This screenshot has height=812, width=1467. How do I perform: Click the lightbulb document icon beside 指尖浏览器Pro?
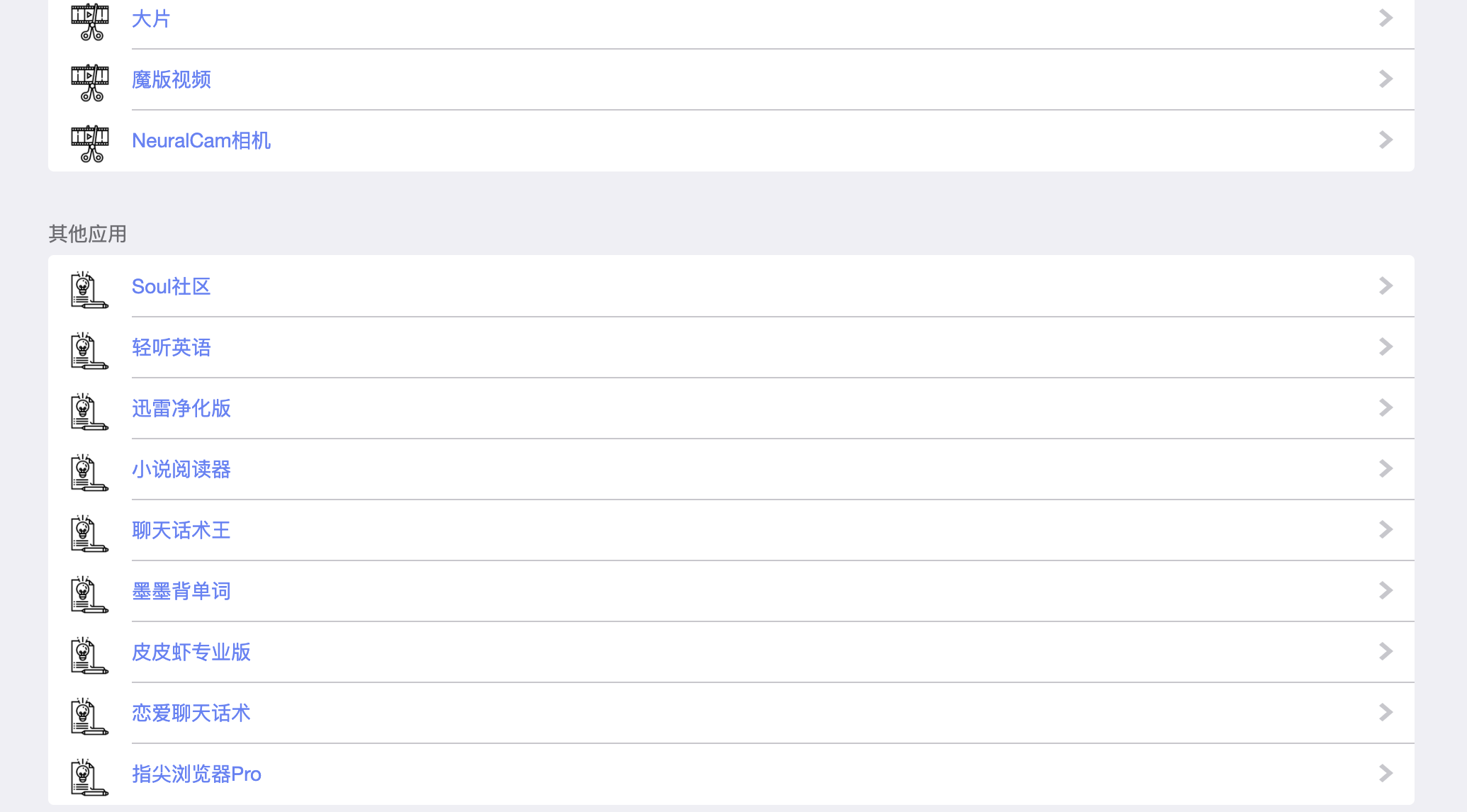[89, 777]
